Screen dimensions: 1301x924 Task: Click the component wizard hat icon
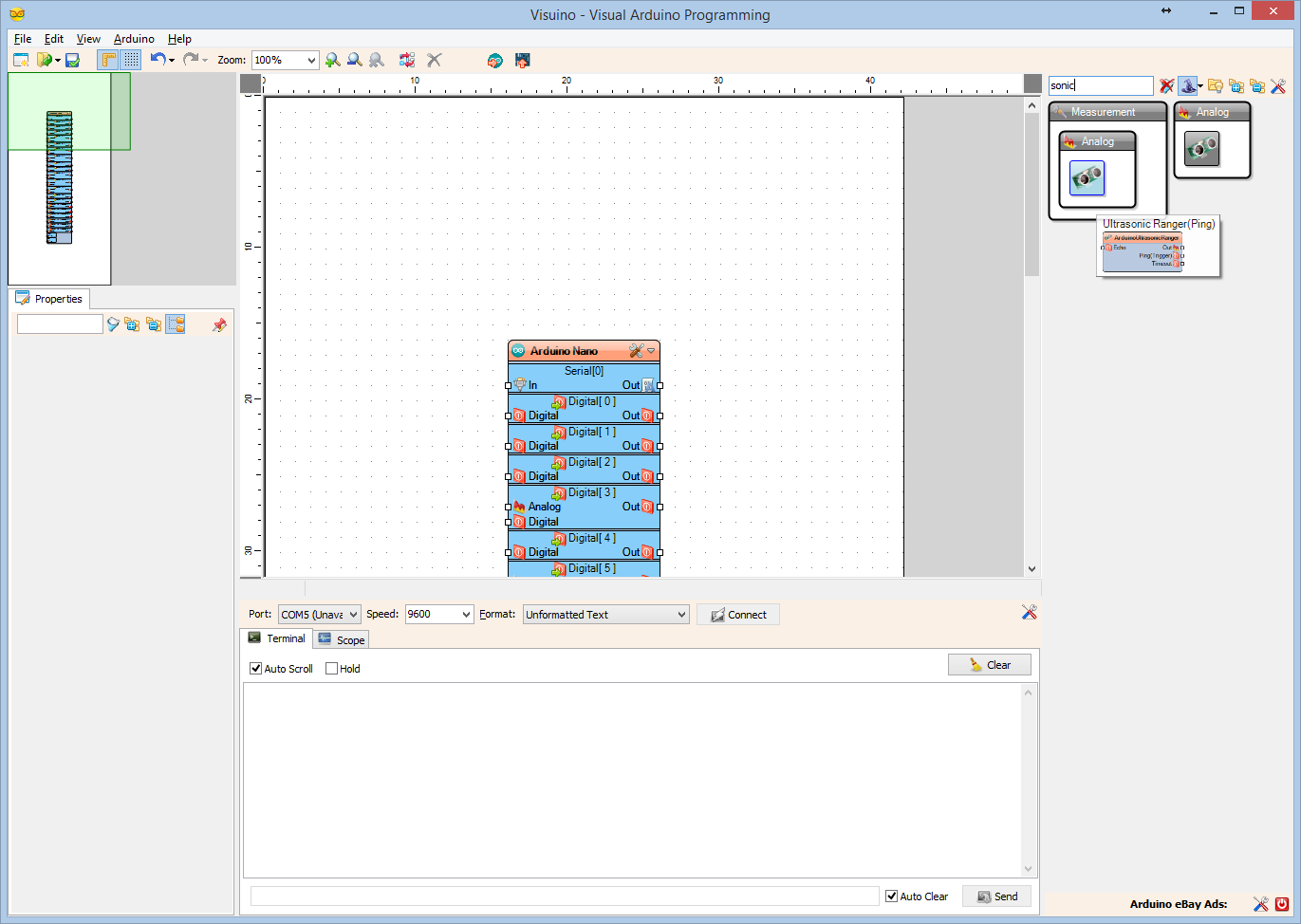click(1188, 85)
